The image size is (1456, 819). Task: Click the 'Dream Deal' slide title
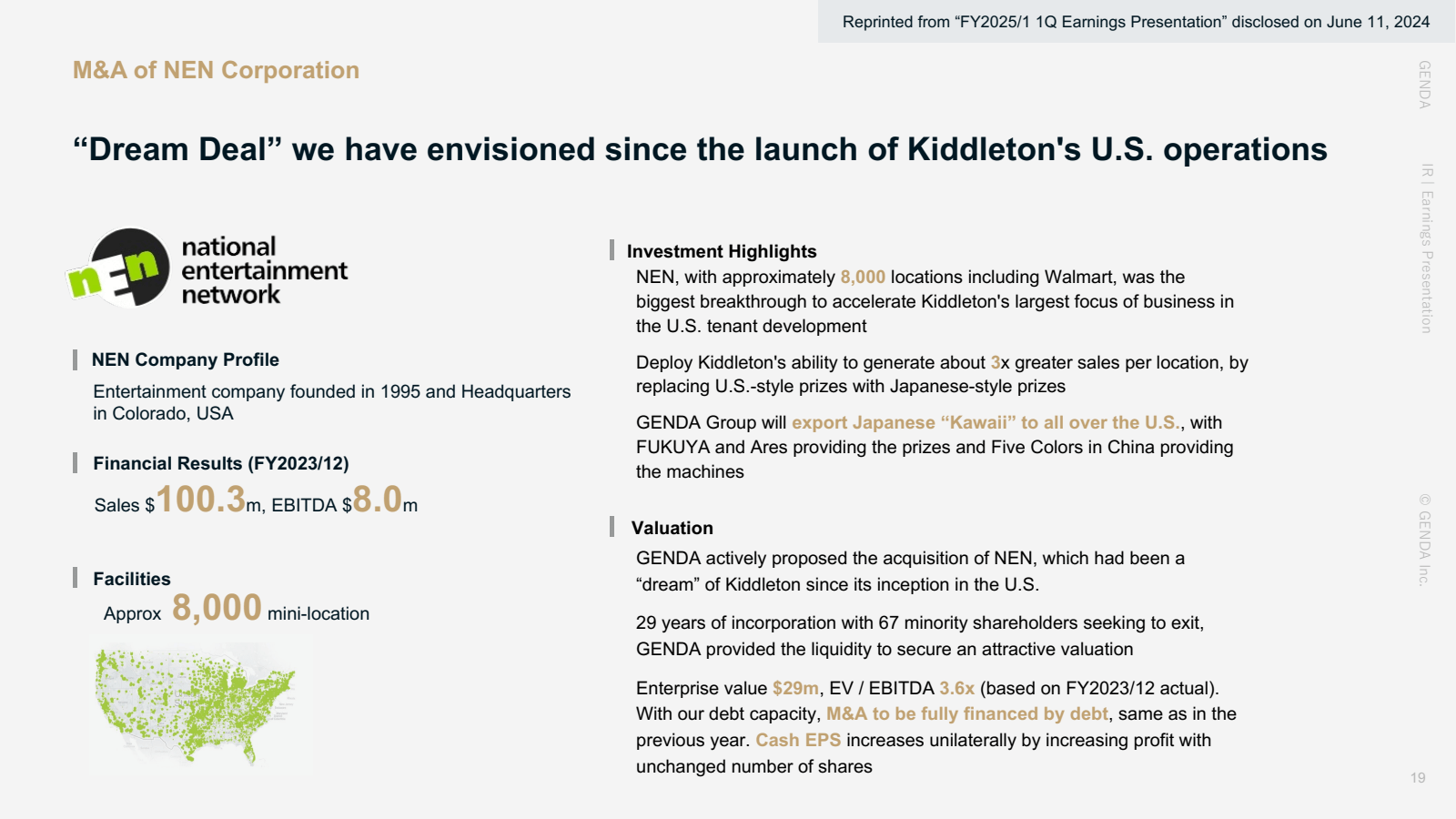point(700,149)
